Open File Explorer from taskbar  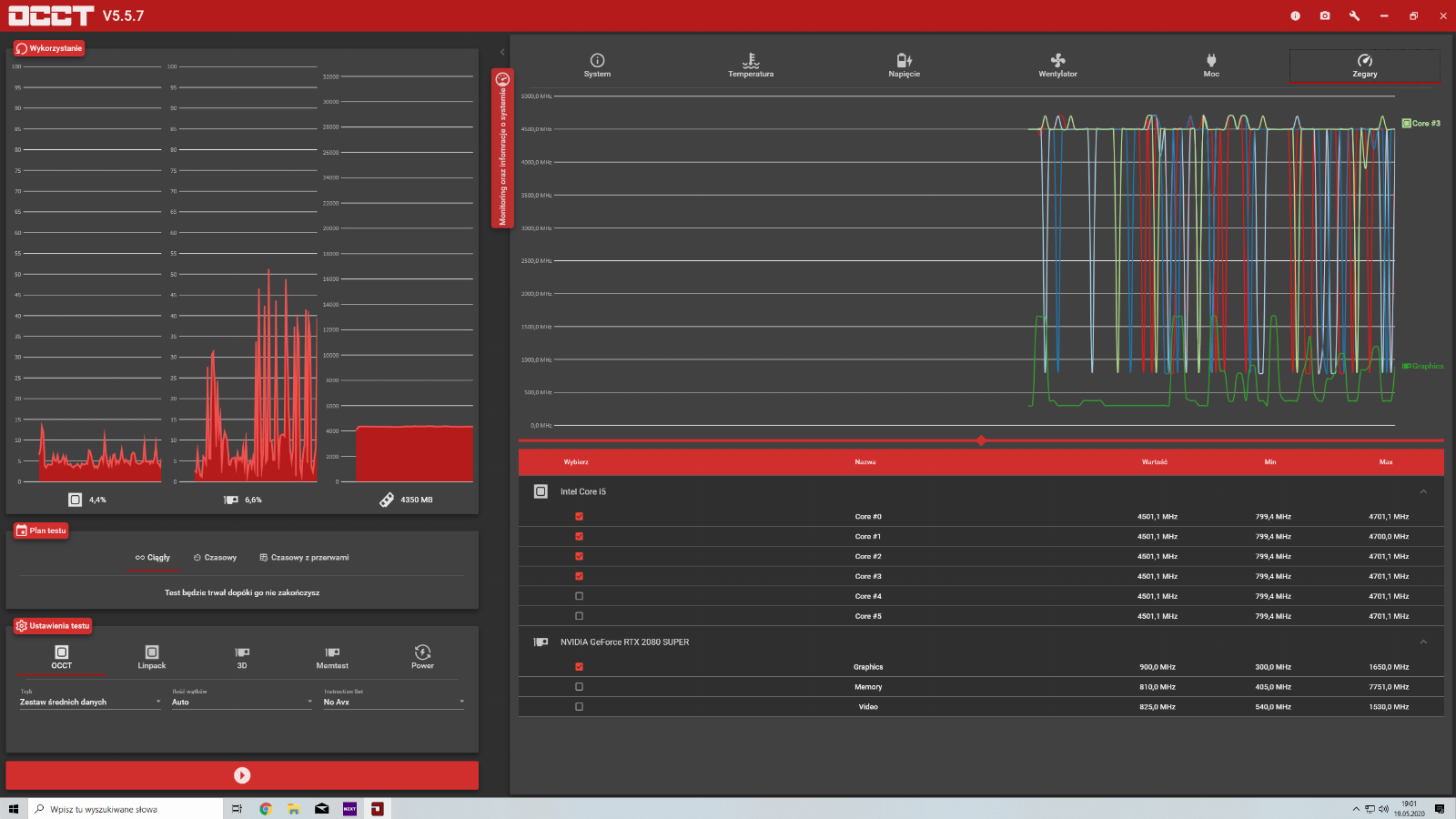(293, 809)
